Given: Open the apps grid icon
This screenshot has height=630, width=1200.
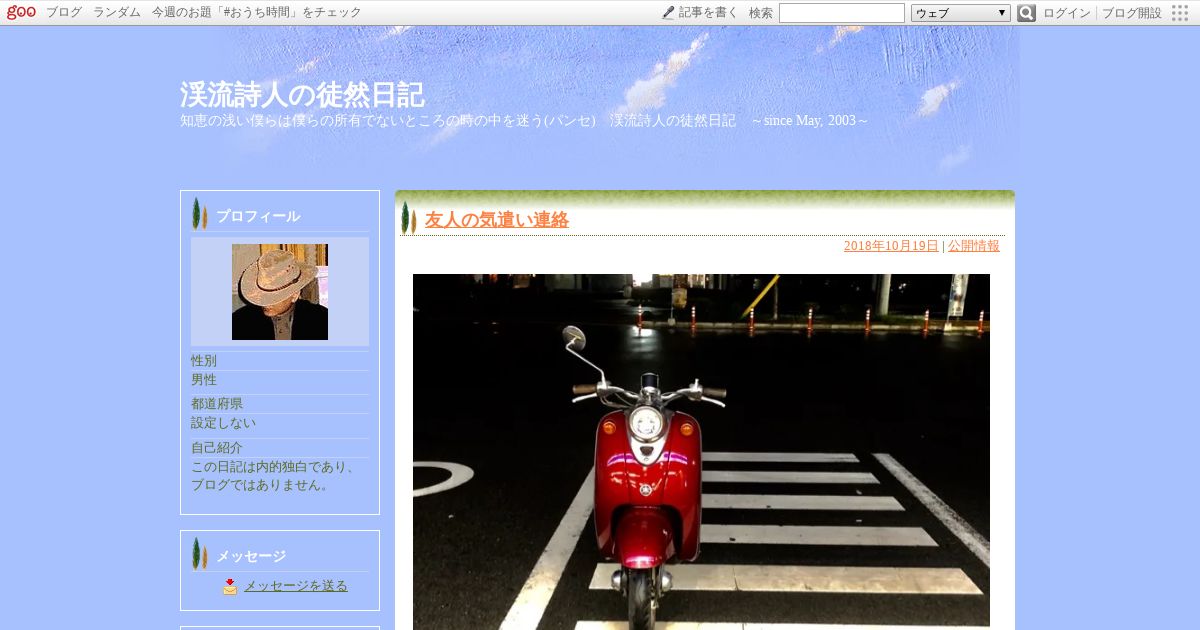Looking at the screenshot, I should pyautogui.click(x=1180, y=13).
